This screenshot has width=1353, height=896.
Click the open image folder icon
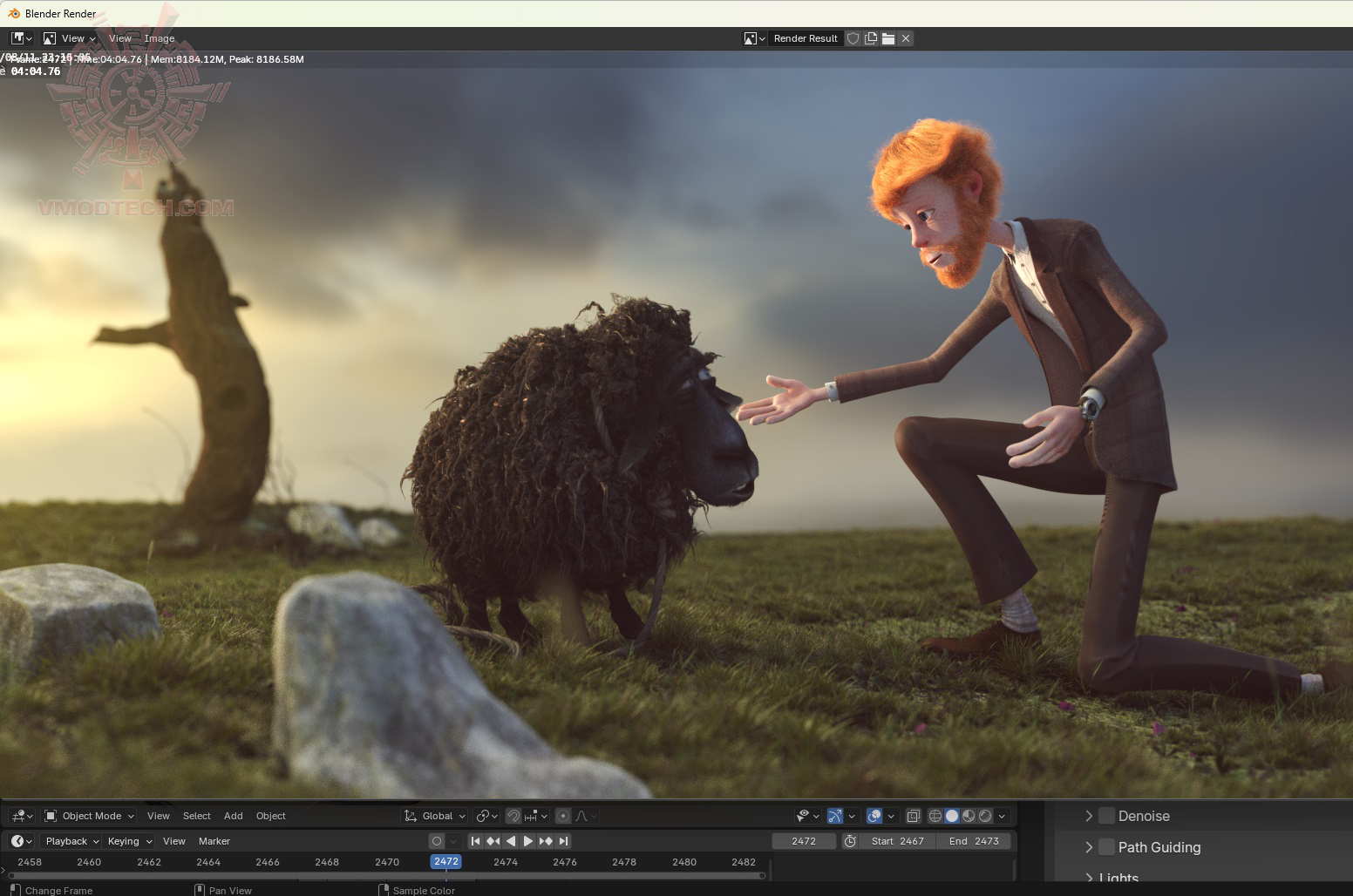point(888,38)
